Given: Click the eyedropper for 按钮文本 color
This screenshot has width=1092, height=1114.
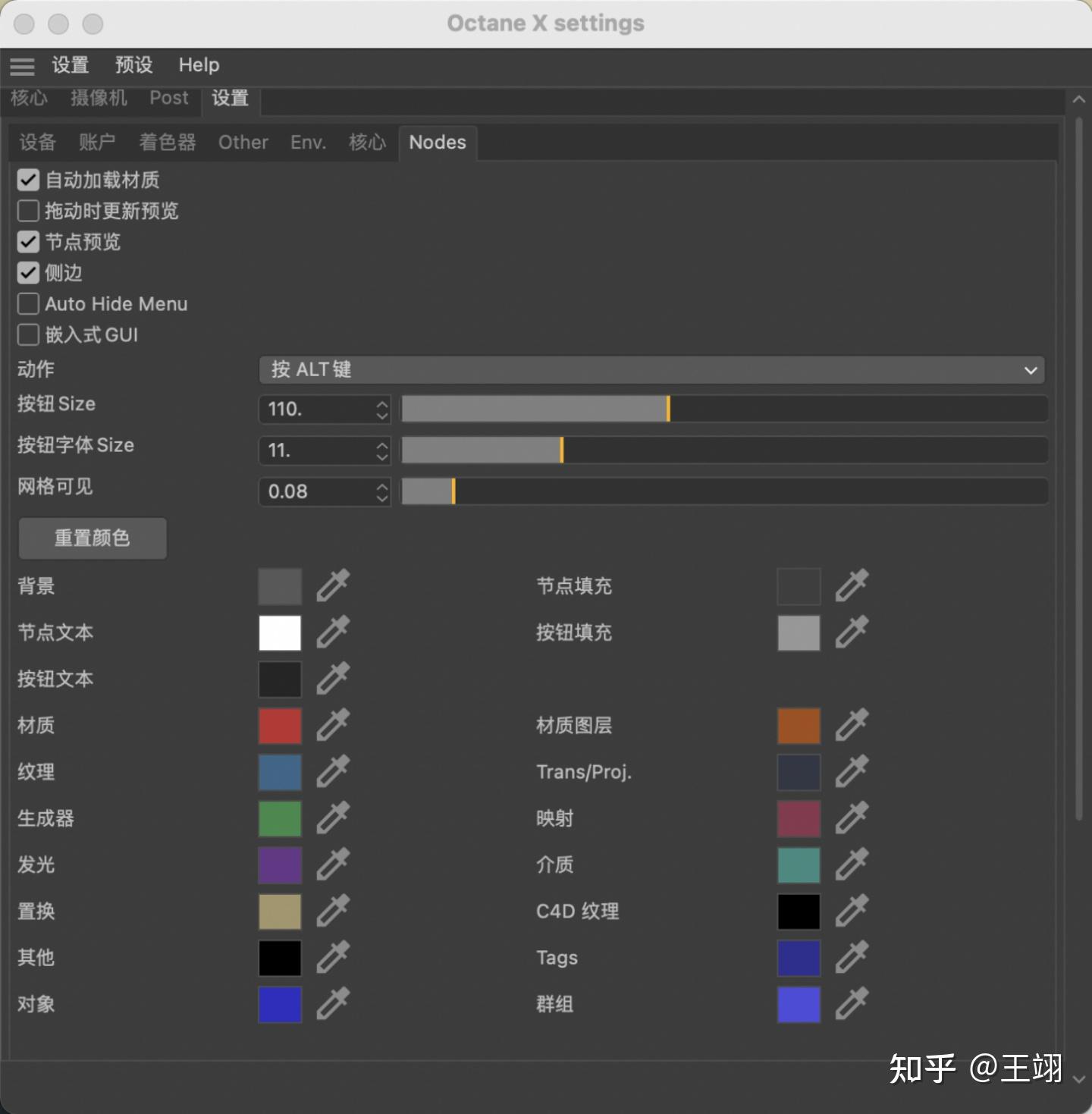Looking at the screenshot, I should click(x=333, y=679).
